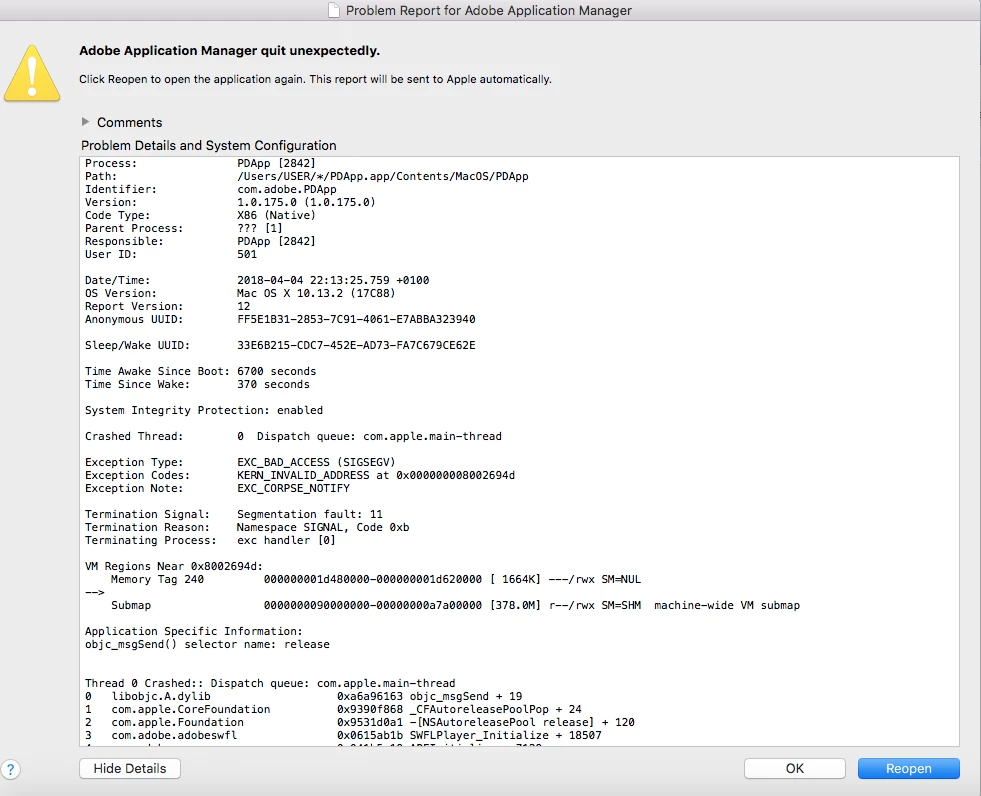Click the 'Click Reopen to open' message
Viewport: 981px width, 796px height.
pos(315,79)
